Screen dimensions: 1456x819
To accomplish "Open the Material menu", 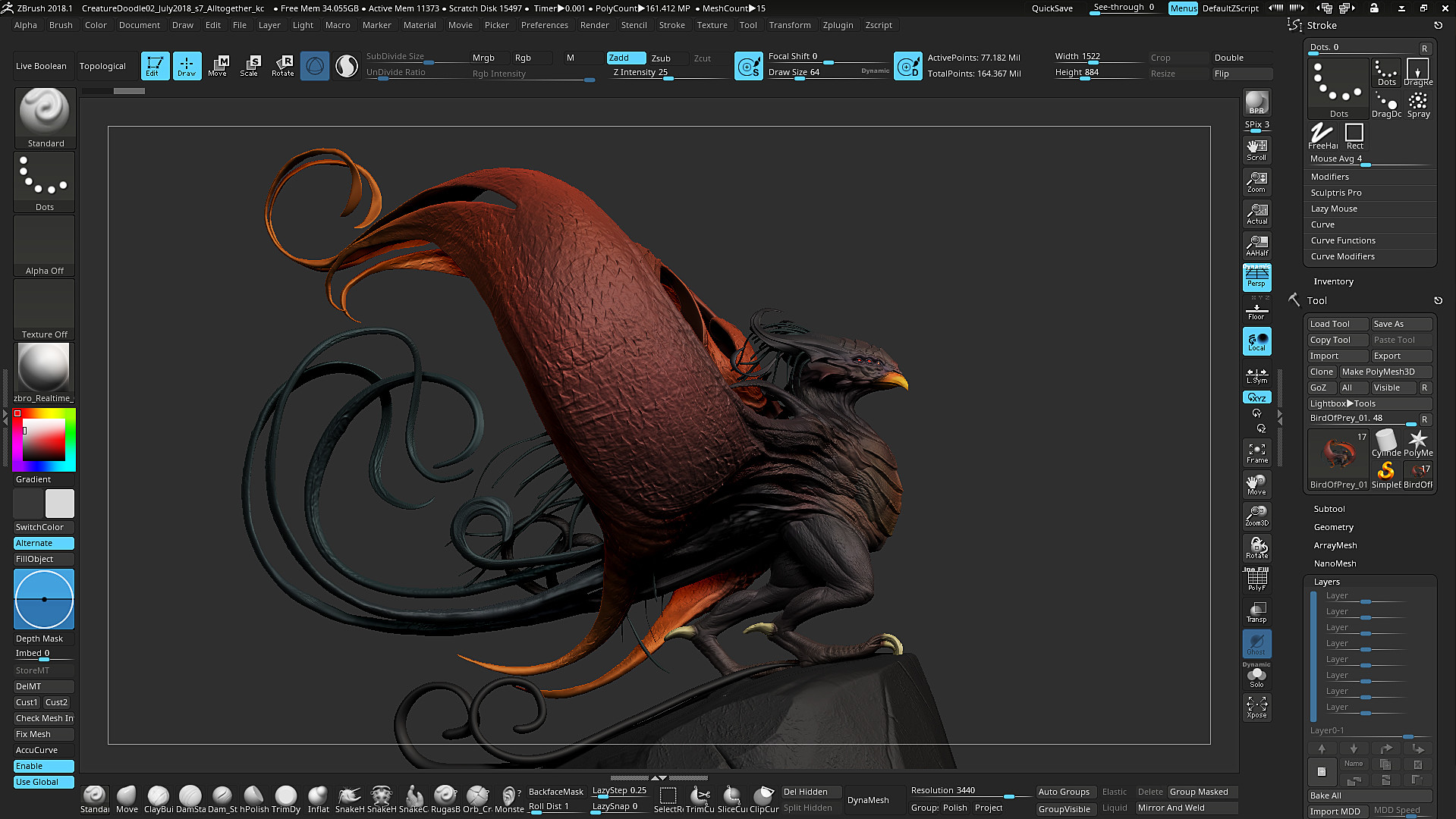I will [x=420, y=25].
